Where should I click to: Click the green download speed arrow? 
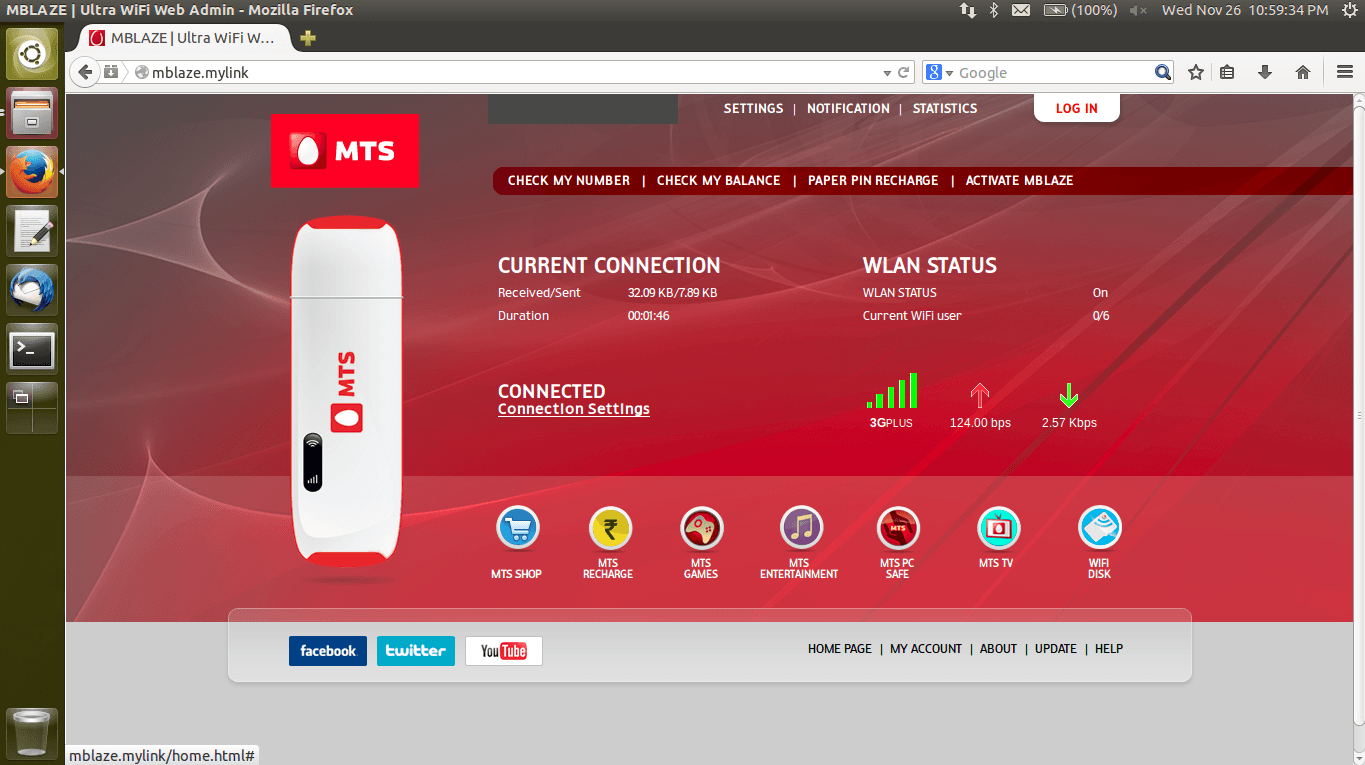click(x=1069, y=395)
